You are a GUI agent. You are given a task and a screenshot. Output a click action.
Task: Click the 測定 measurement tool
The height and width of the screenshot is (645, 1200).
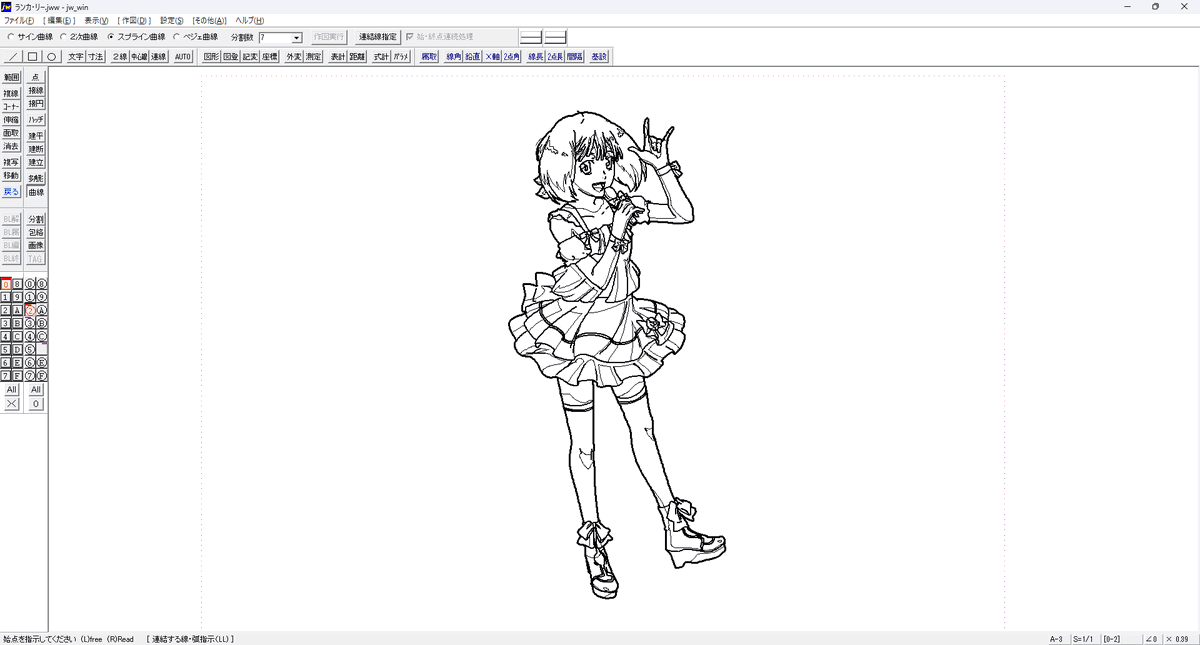point(314,57)
